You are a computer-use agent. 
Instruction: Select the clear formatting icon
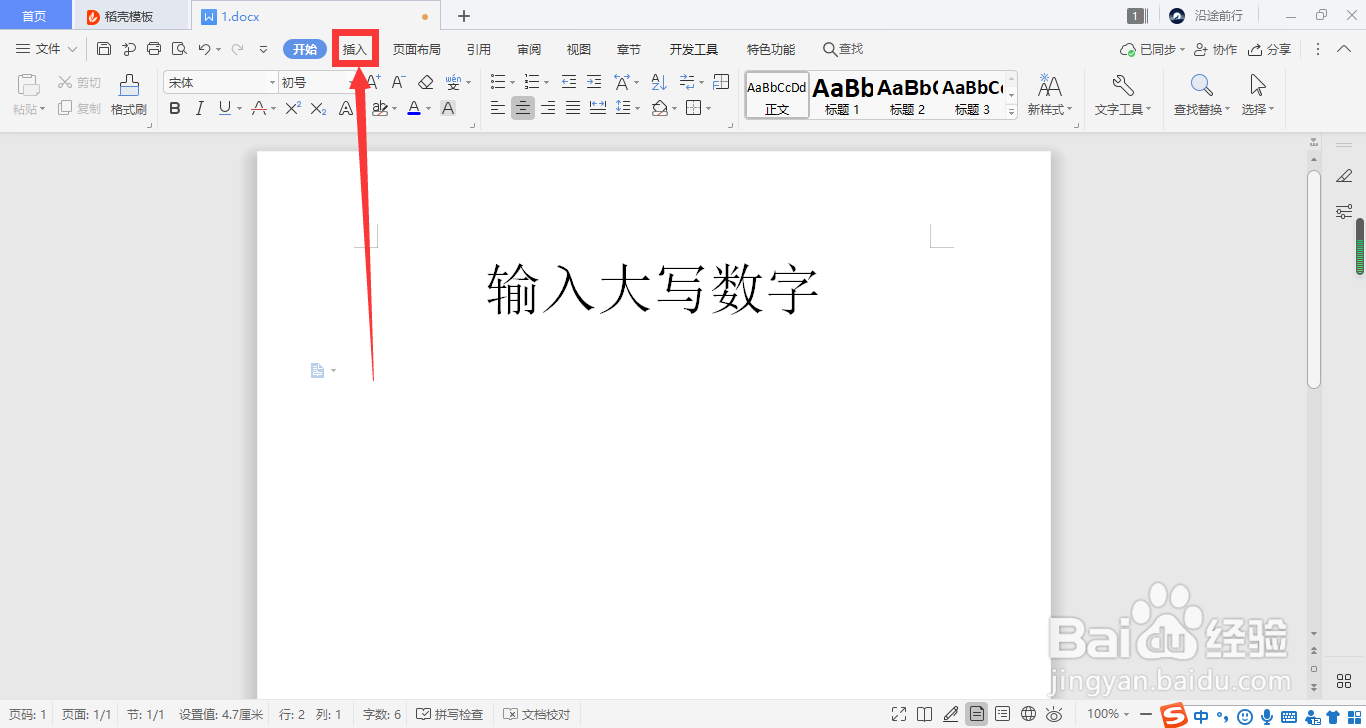(424, 82)
